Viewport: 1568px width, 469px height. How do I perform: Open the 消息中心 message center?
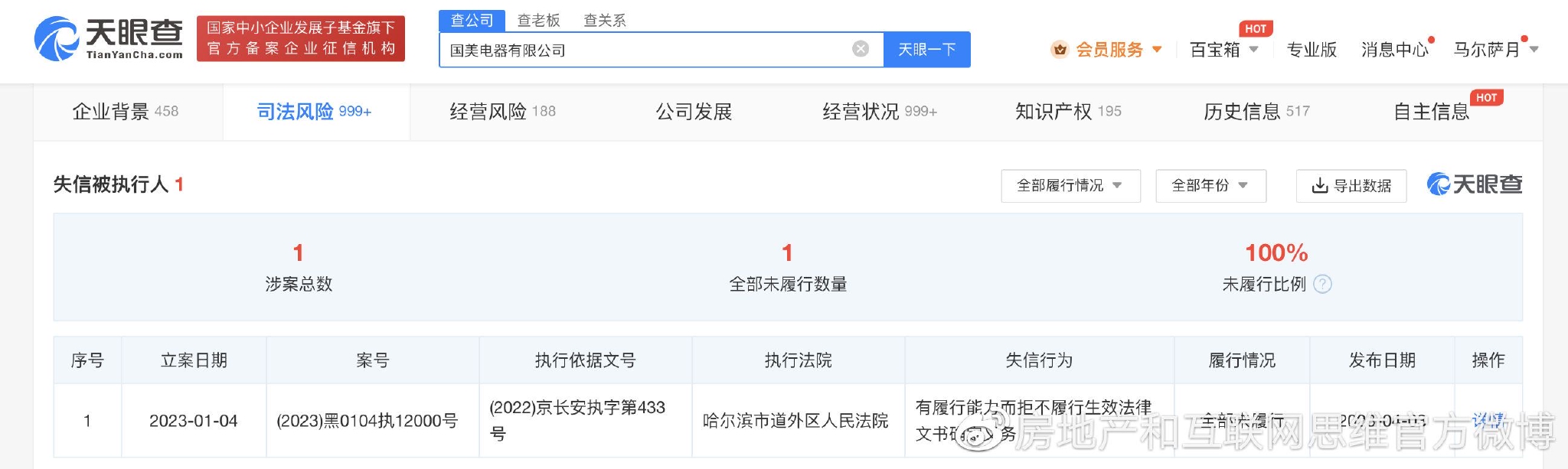point(1395,50)
